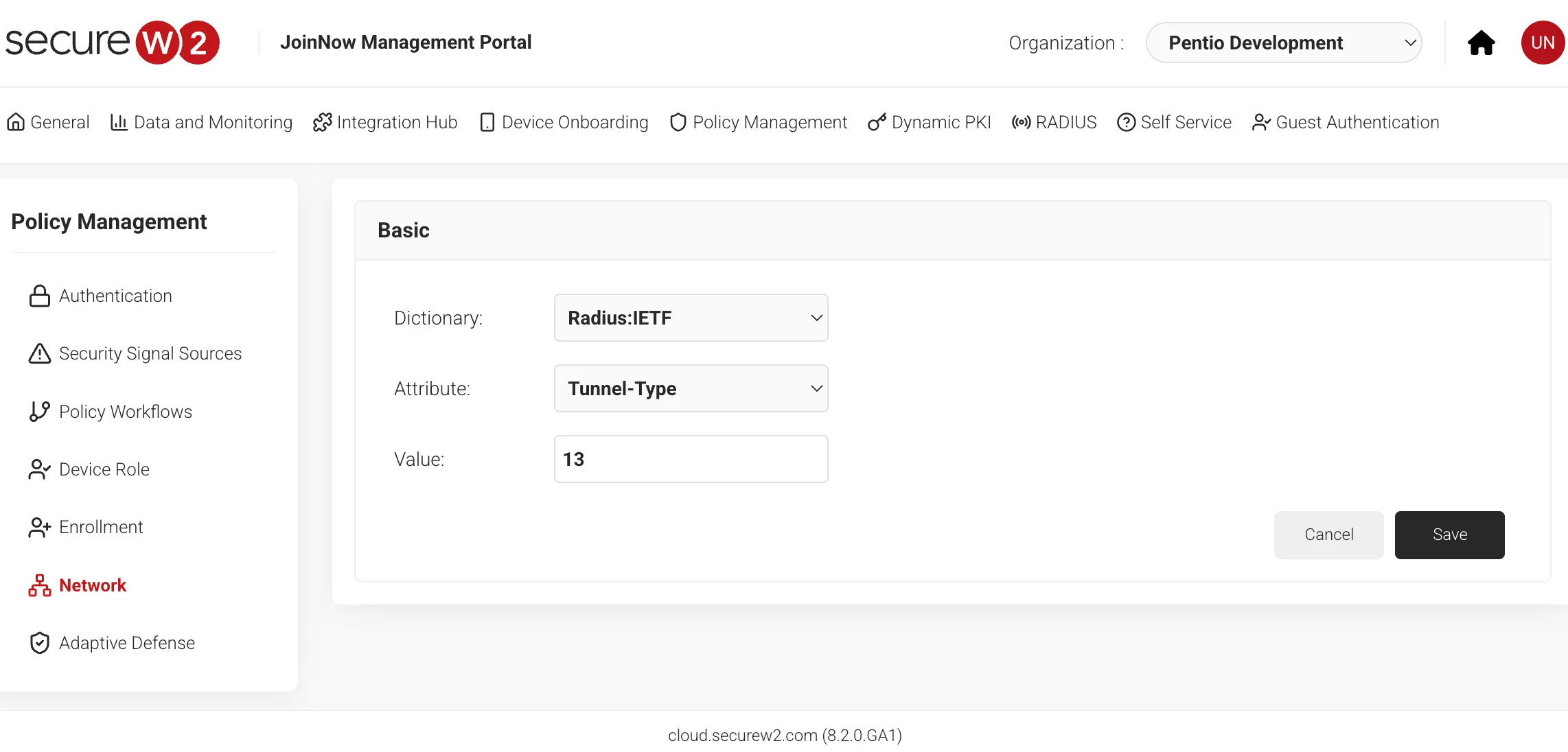Click the home icon in header
Screen dimensions: 1568x752
click(1481, 43)
